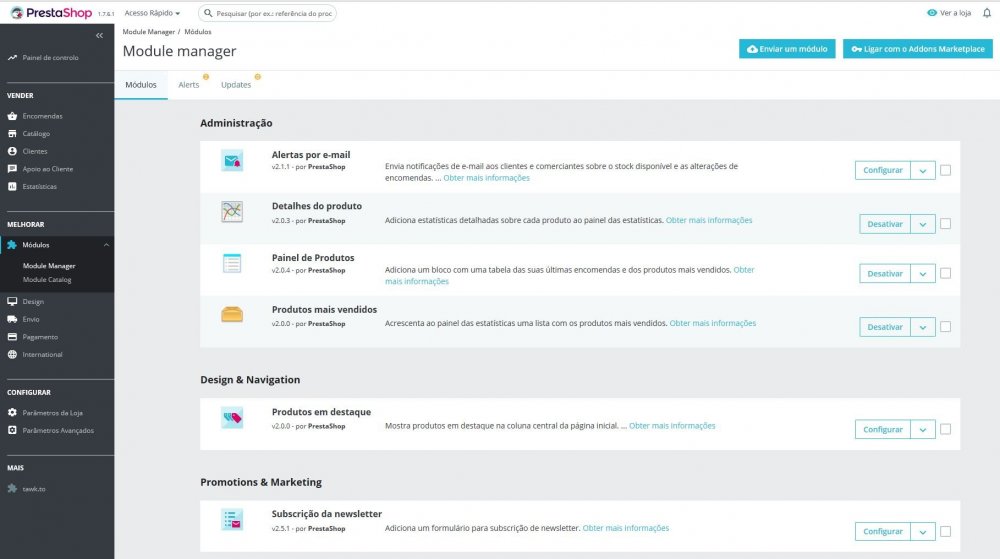Collapse the sidebar with double chevron icon

(x=99, y=36)
